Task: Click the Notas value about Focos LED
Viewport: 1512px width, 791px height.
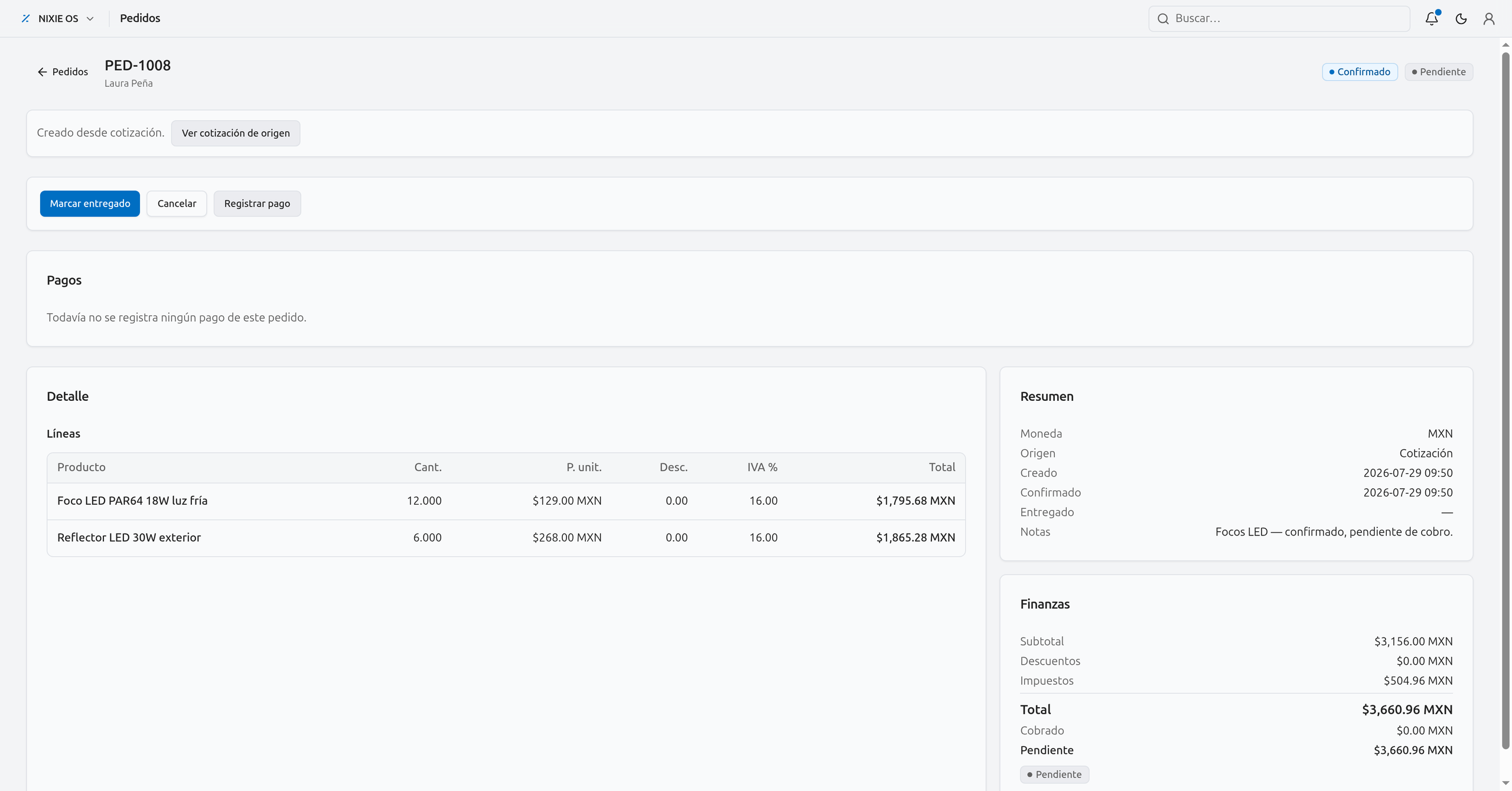Action: click(1334, 531)
